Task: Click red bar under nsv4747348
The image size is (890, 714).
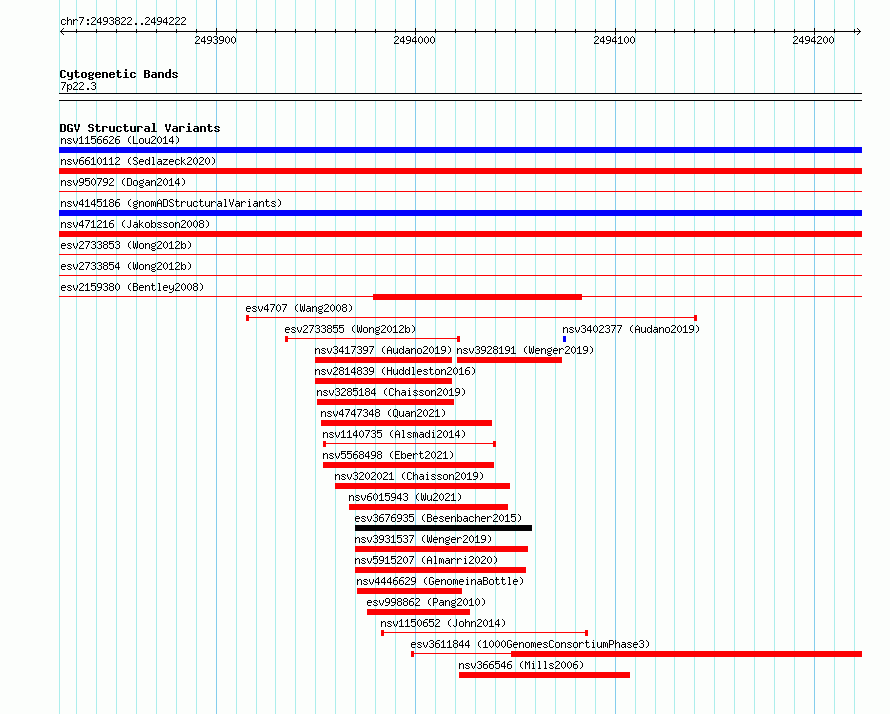Action: (406, 423)
